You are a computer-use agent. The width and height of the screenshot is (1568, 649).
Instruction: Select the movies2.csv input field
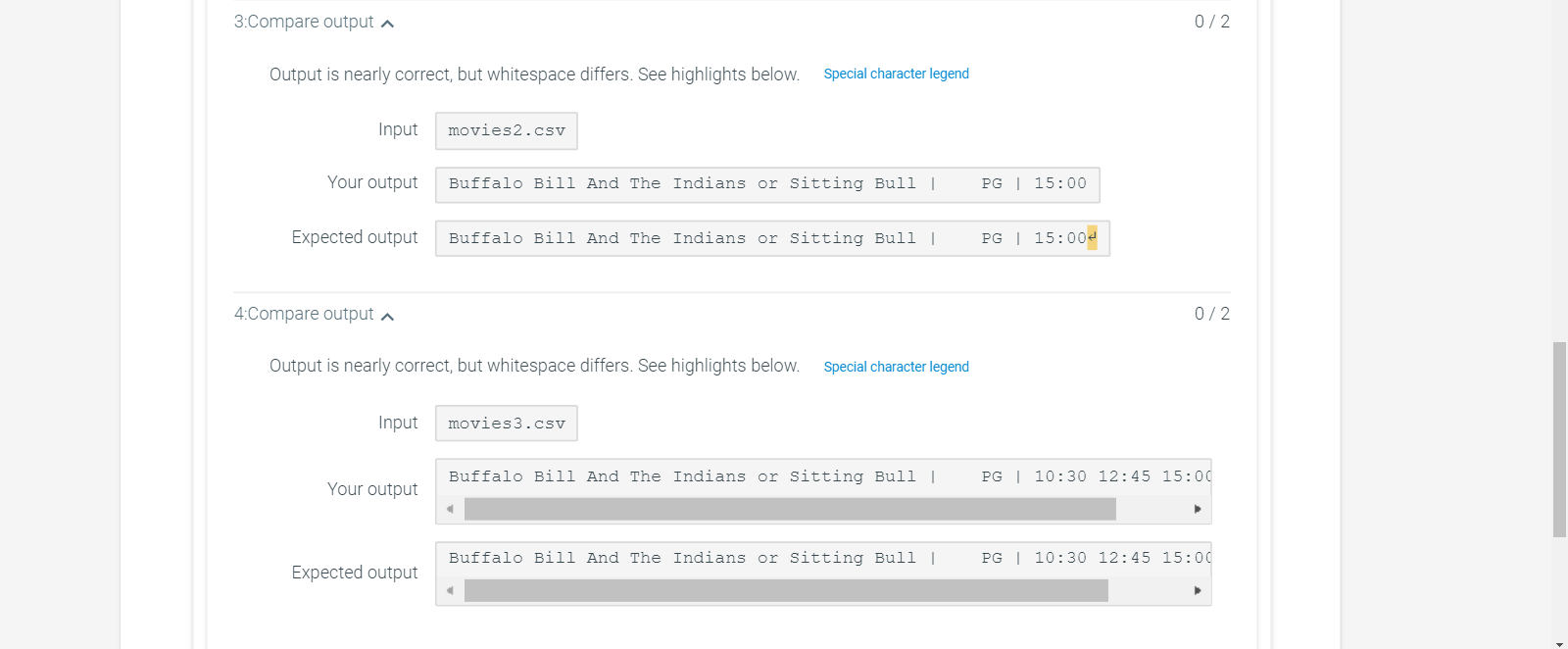click(506, 130)
